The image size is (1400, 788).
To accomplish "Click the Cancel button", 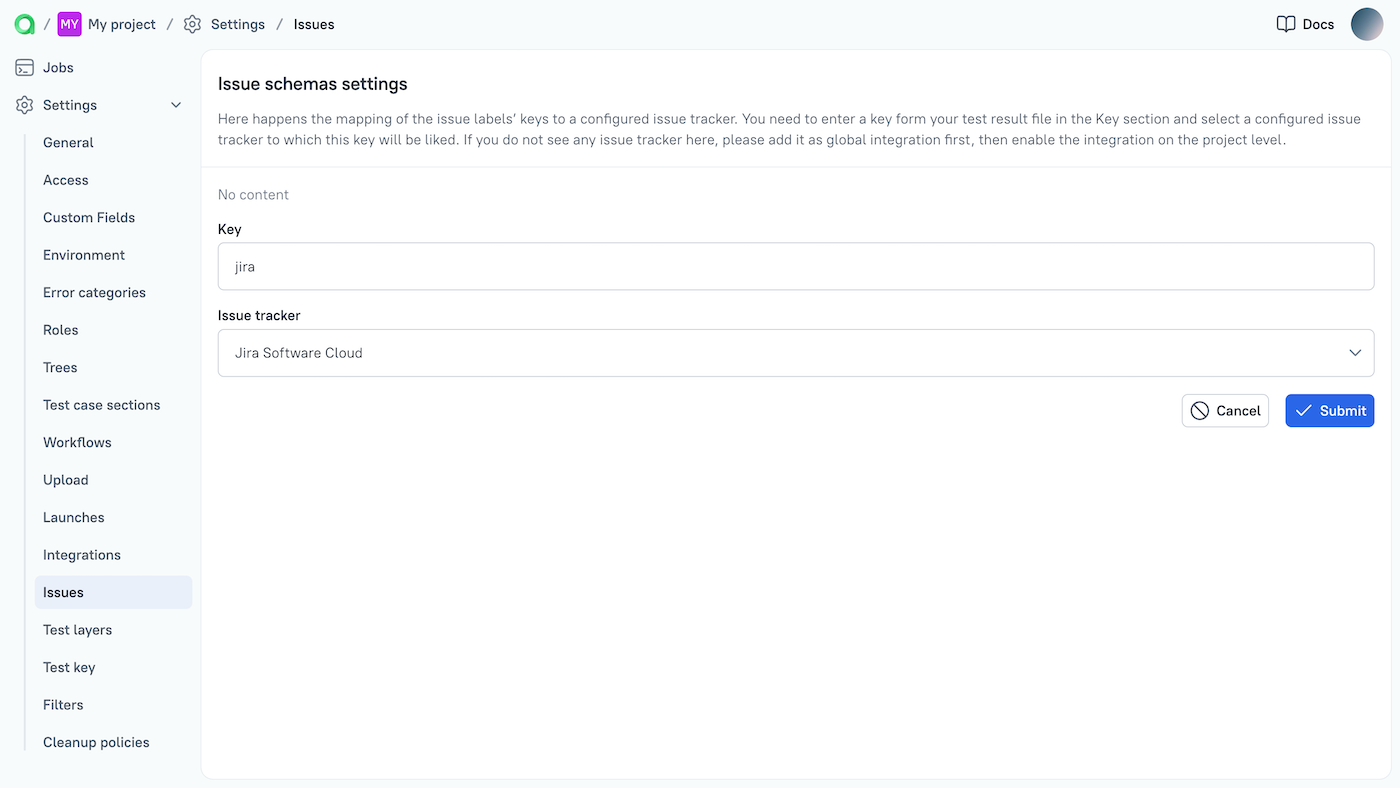I will click(x=1225, y=411).
